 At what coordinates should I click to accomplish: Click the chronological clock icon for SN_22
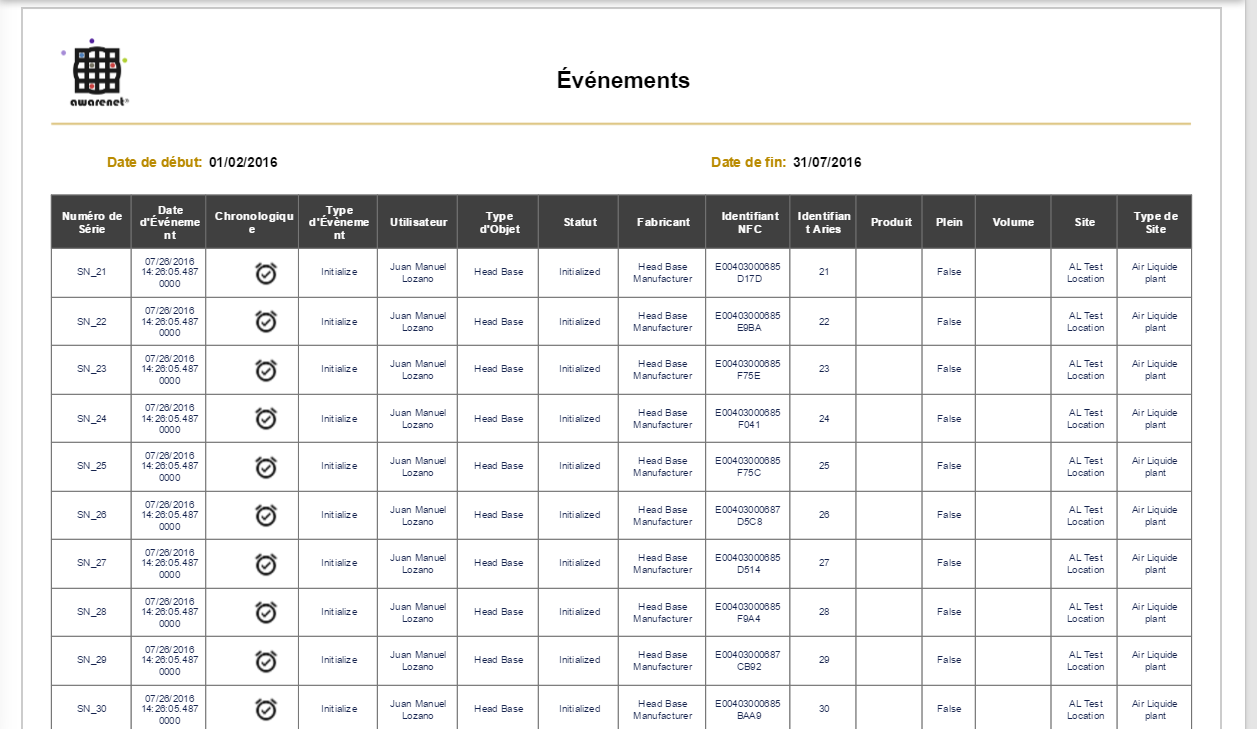pos(266,321)
